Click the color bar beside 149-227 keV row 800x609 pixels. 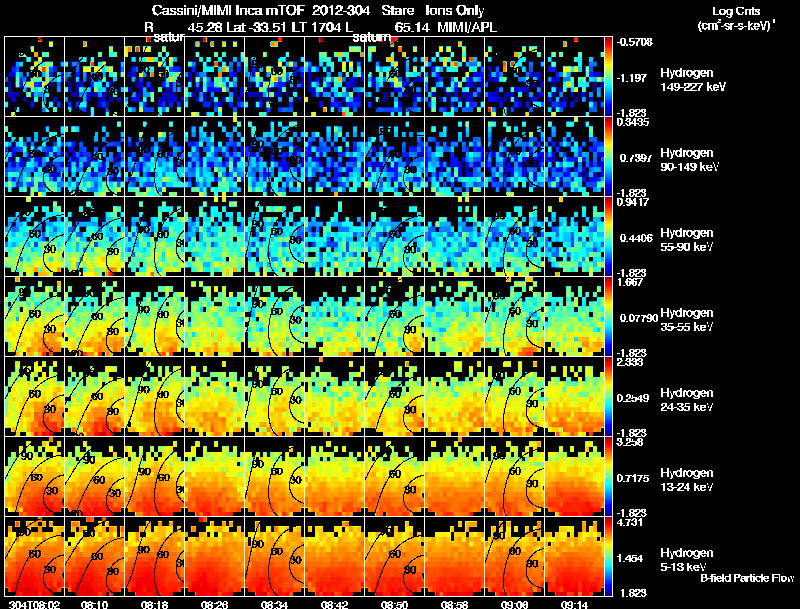pos(608,77)
